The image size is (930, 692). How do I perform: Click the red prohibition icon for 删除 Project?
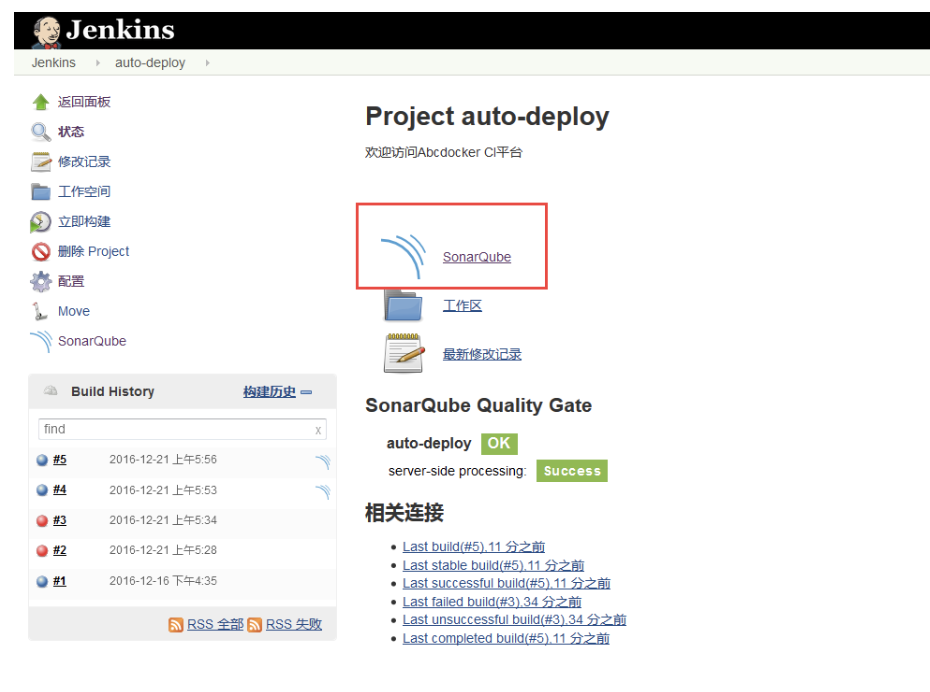point(41,251)
